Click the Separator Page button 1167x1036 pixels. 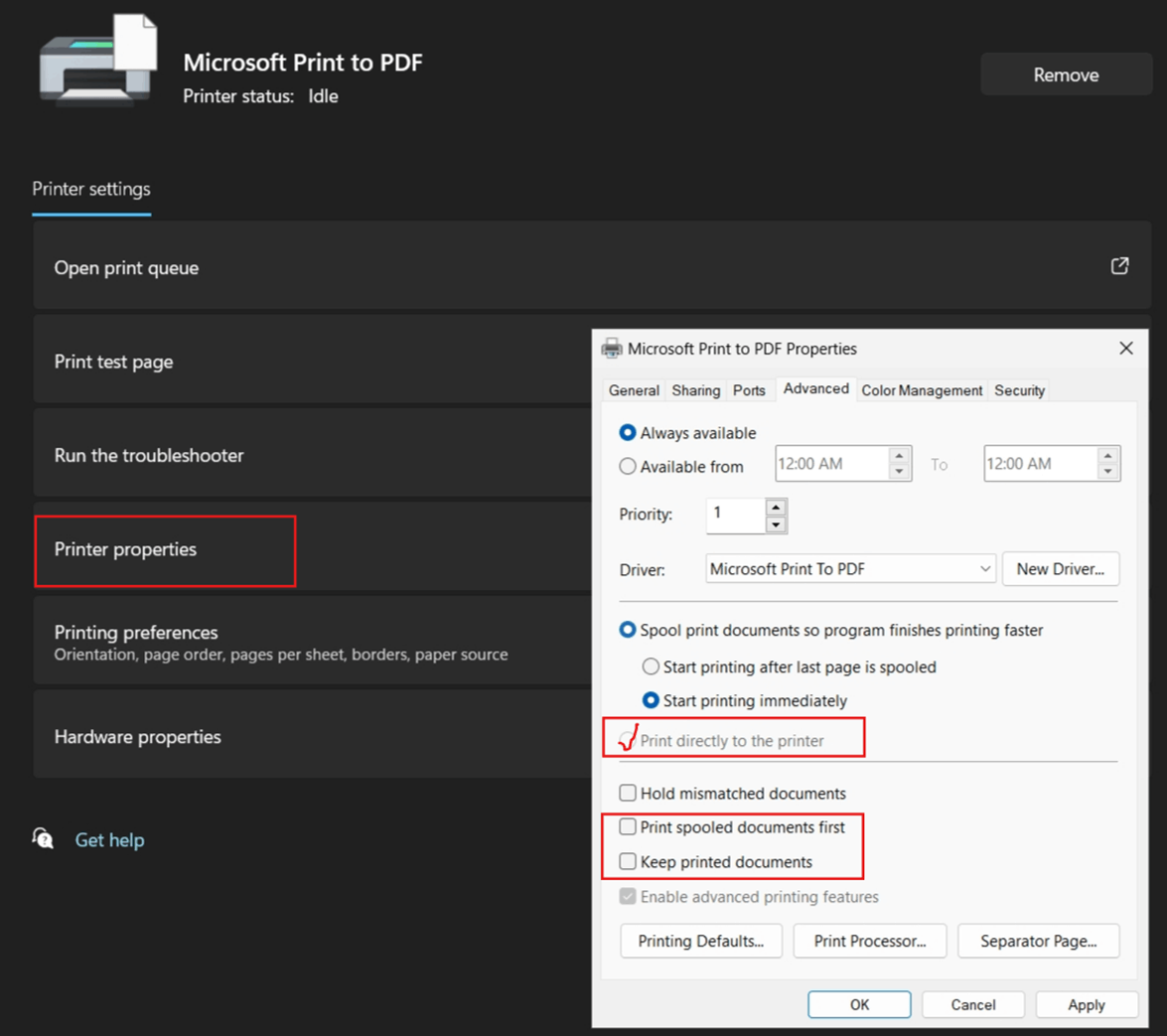pos(1038,941)
